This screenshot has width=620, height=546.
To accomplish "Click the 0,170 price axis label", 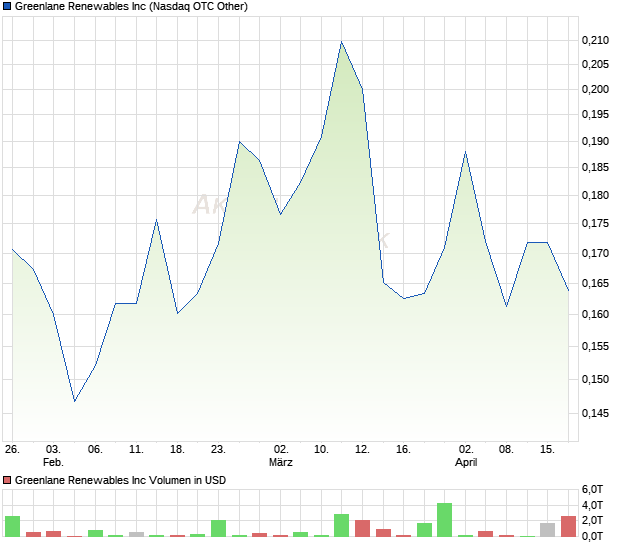I will [595, 253].
